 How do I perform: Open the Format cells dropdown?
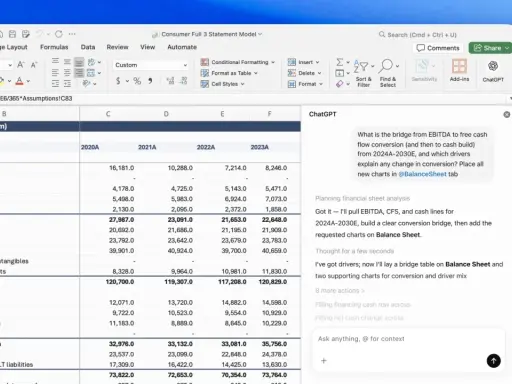305,84
